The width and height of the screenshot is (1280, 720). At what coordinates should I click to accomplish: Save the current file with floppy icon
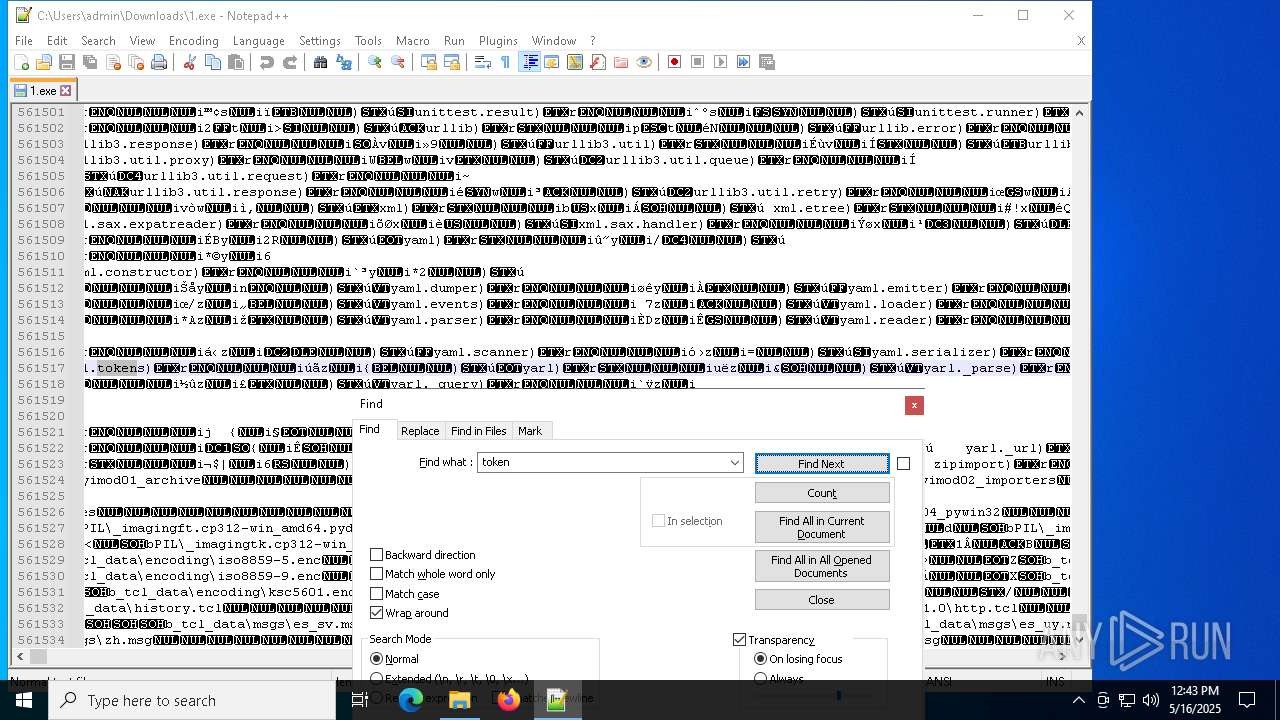point(67,62)
